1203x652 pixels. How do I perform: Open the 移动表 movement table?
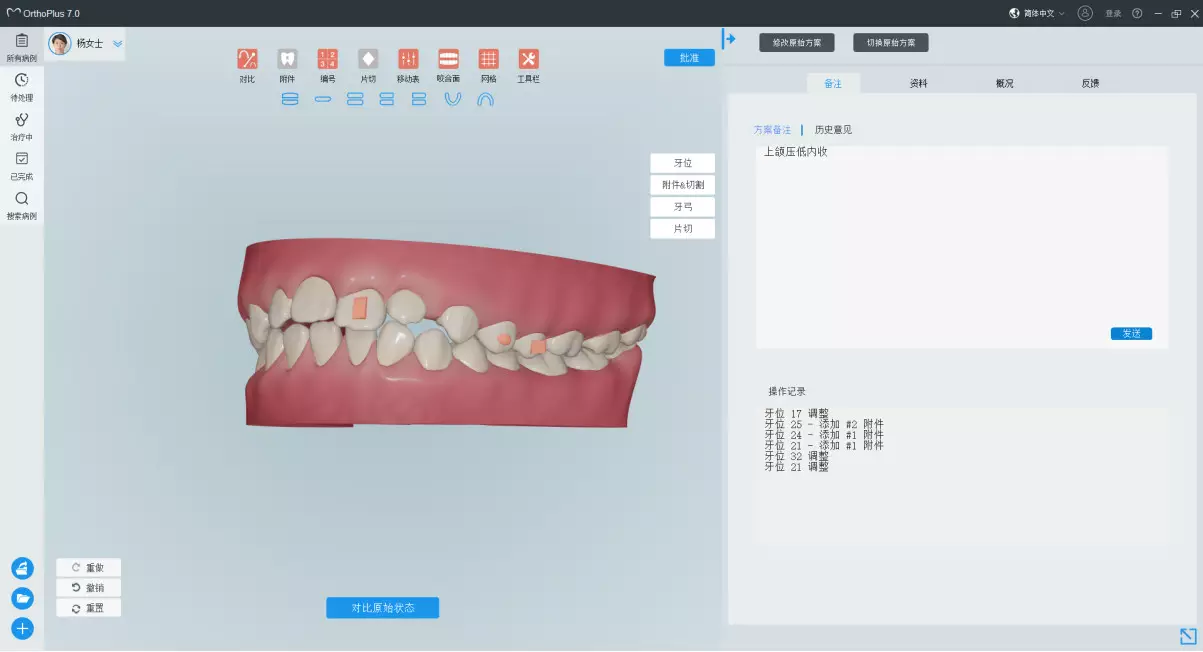408,59
